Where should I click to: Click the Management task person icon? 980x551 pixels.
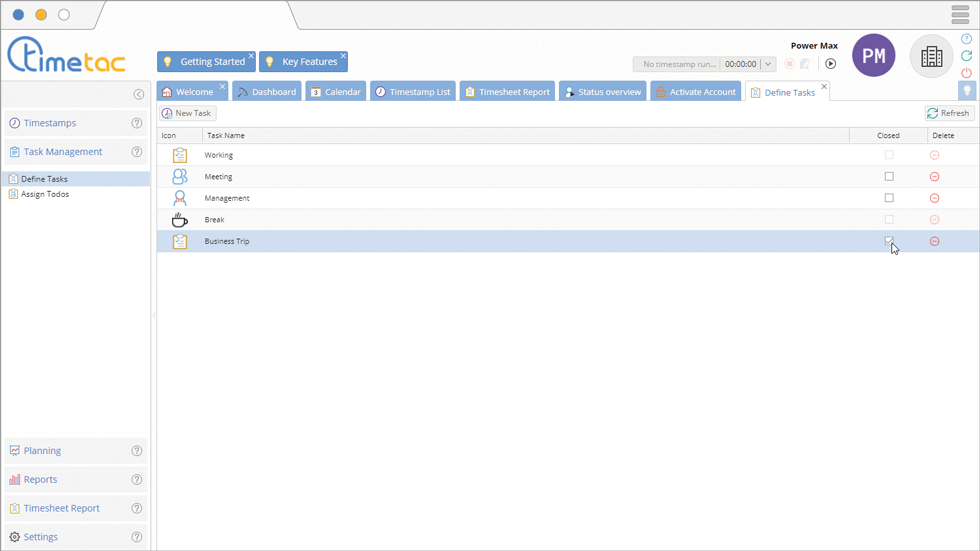(179, 198)
